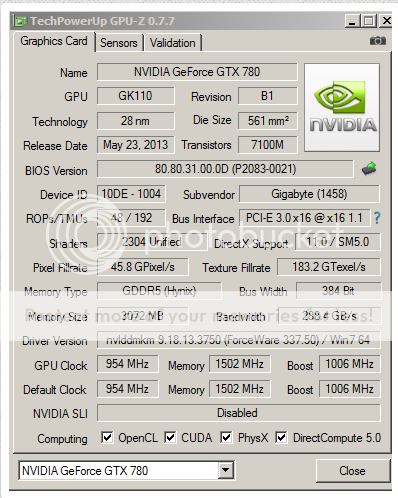The image size is (398, 498).
Task: Click Pixel Fillrate value 45.8 GPixel/s
Action: click(143, 267)
